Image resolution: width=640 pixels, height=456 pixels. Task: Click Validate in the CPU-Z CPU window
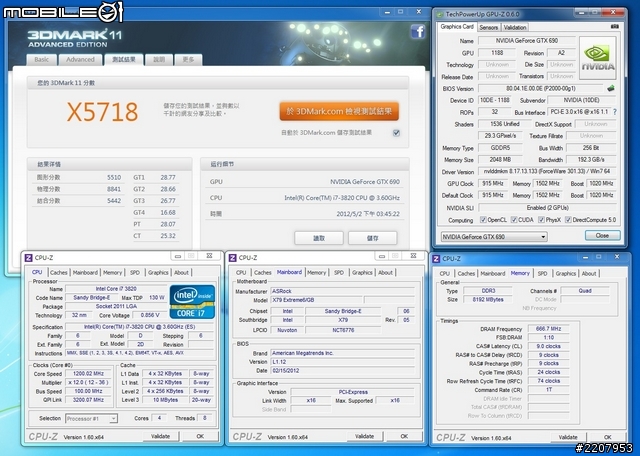point(160,436)
